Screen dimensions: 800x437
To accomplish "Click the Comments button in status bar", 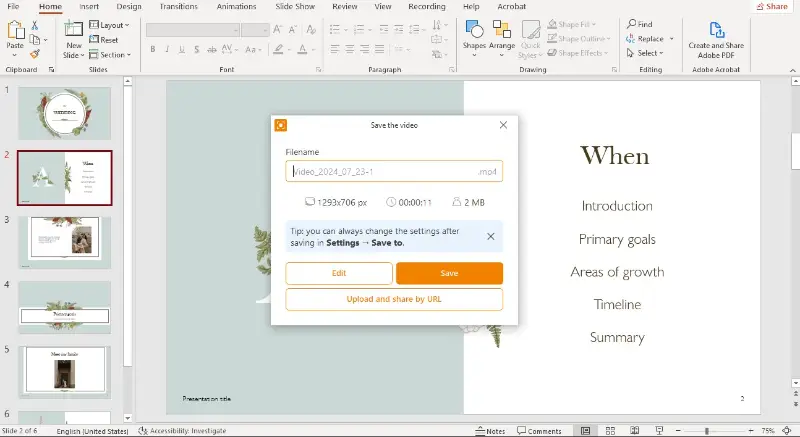I will (x=539, y=431).
